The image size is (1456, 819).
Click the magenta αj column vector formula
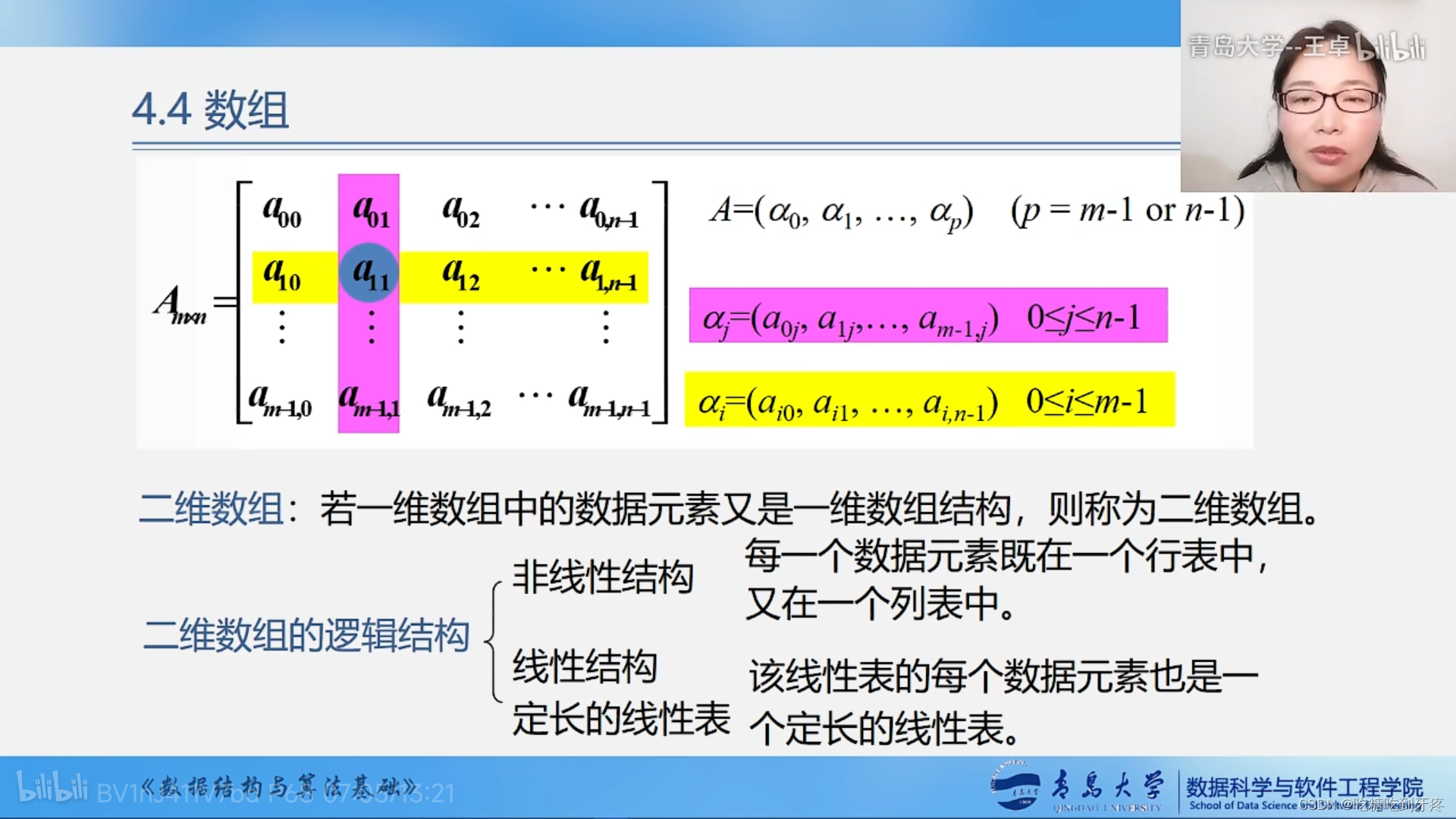coord(928,315)
